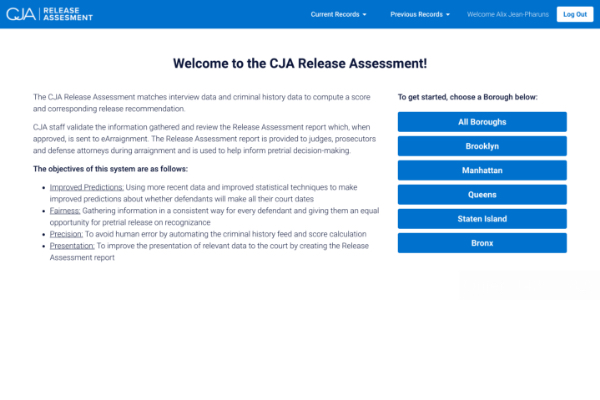Click the CJA Release Assessment logo
This screenshot has width=600, height=400.
49,14
